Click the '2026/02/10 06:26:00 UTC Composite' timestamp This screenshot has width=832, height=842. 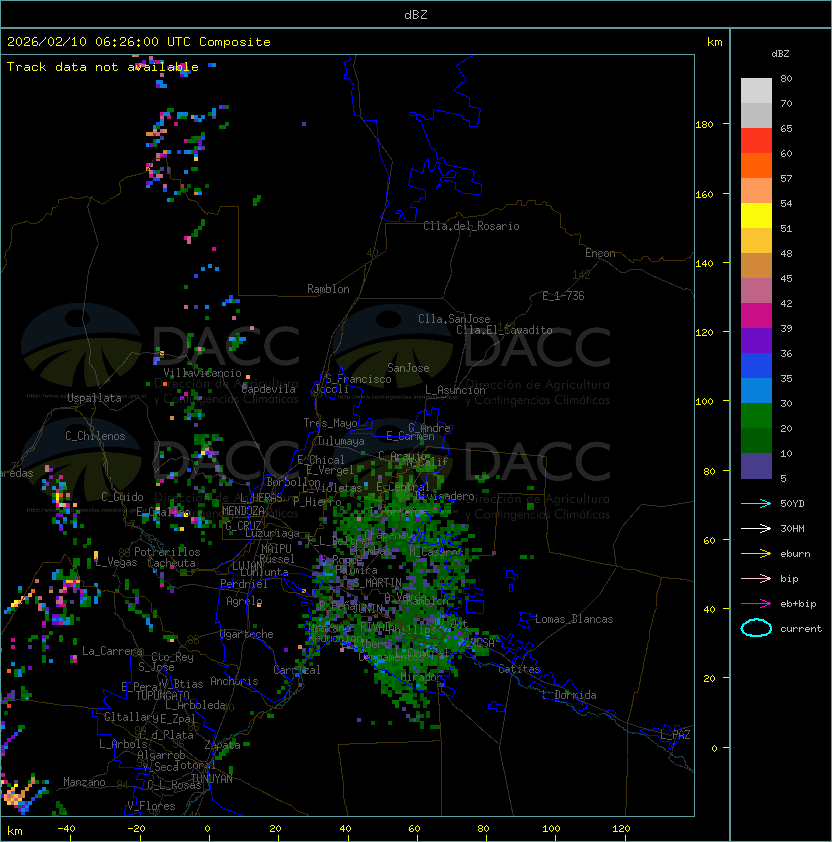[139, 42]
